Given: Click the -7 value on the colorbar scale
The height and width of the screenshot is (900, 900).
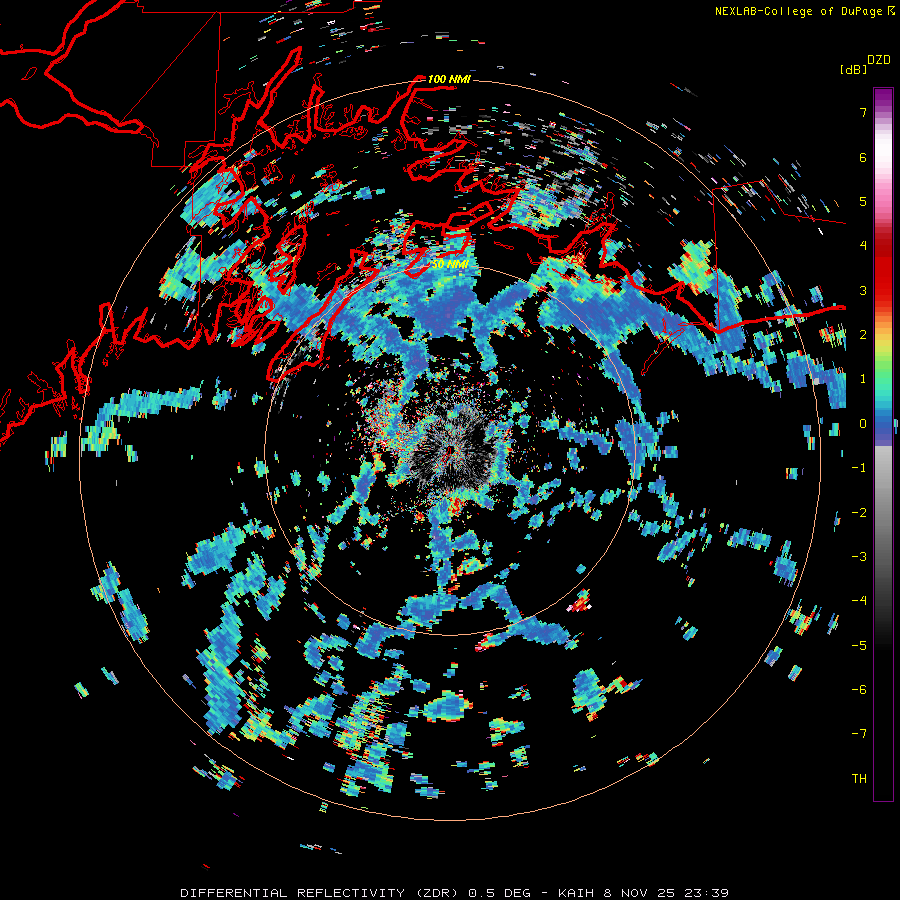Looking at the screenshot, I should click(859, 734).
